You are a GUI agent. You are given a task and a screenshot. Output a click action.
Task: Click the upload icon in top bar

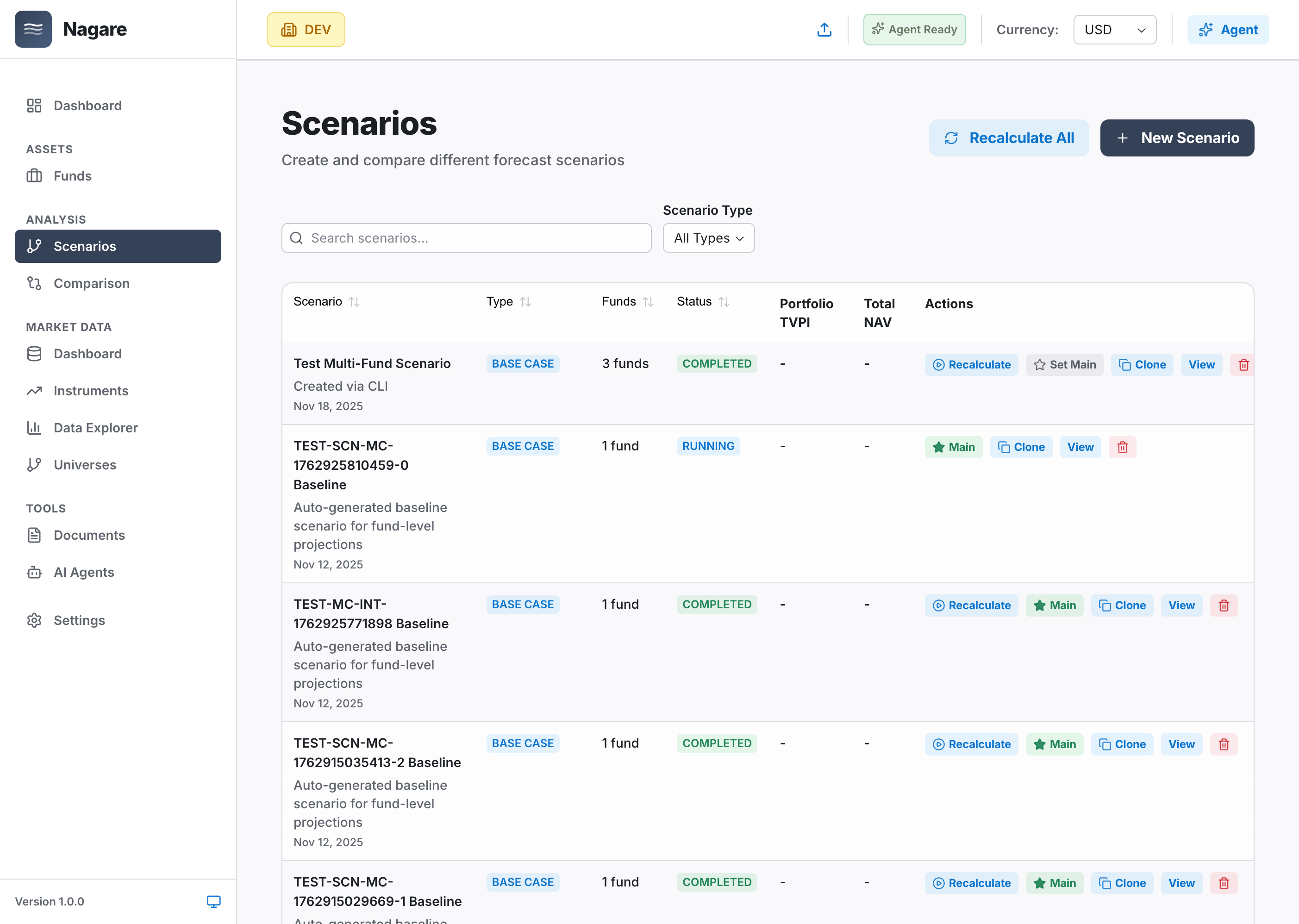(x=824, y=30)
